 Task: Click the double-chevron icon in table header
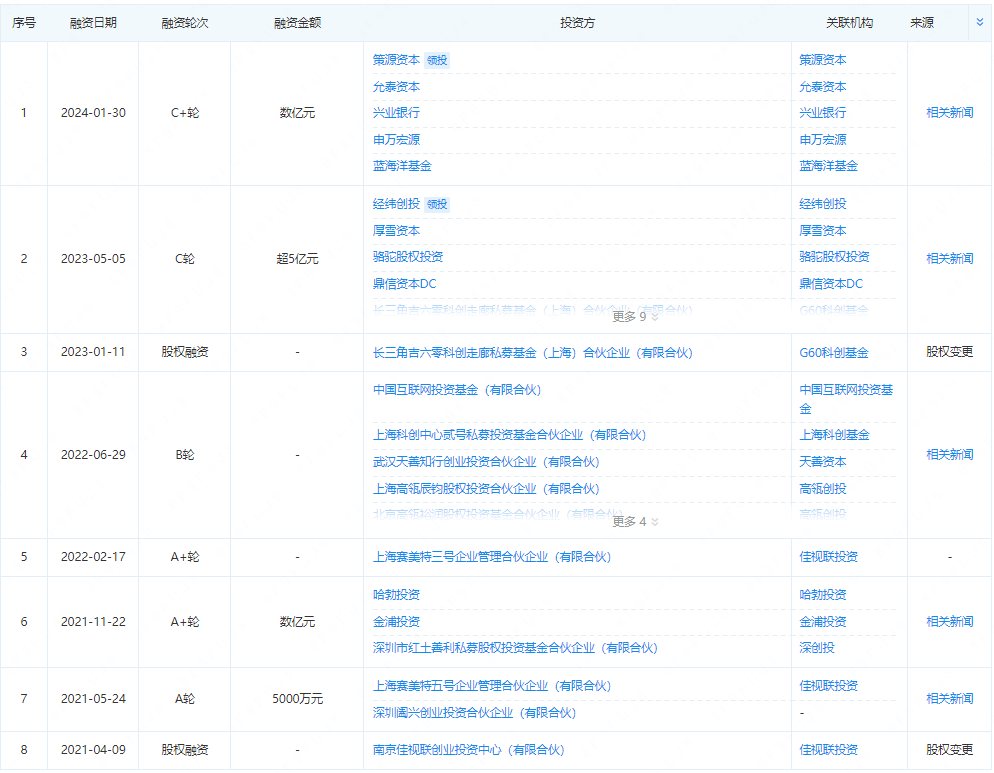979,22
